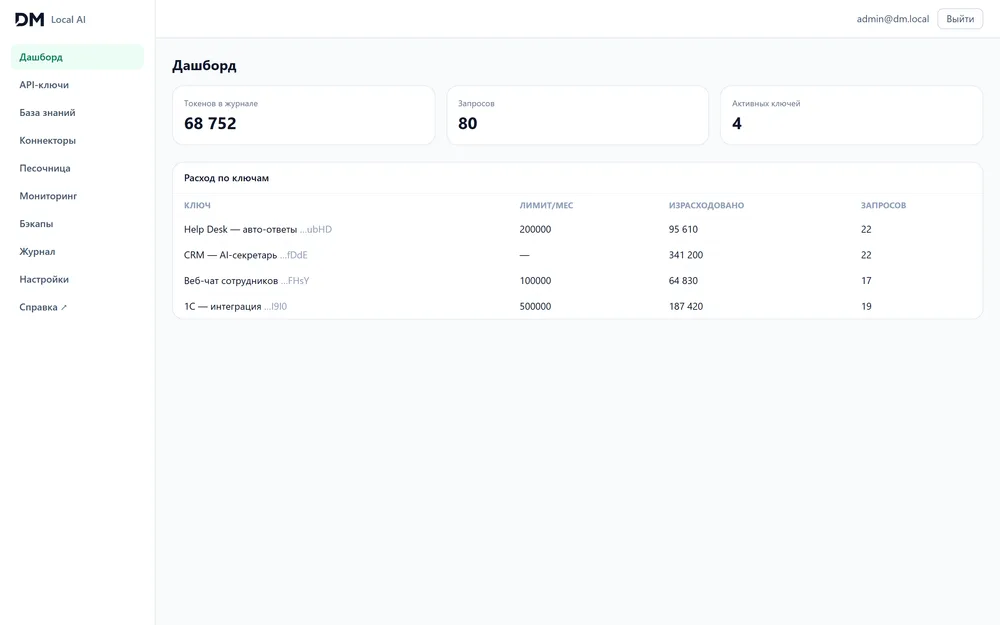Select Коннекторы in sidebar

(77, 140)
